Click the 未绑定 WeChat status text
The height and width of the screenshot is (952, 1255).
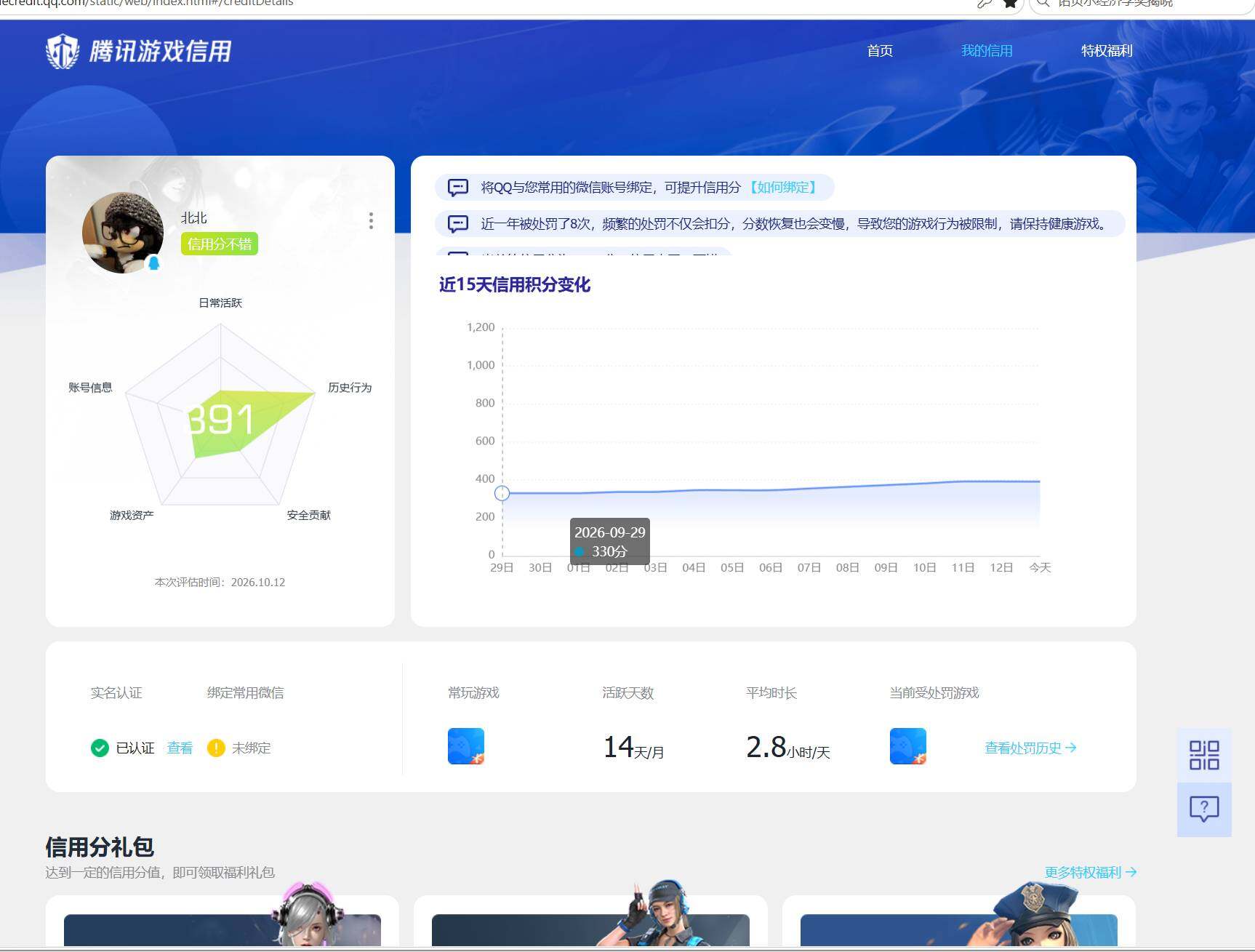click(x=251, y=748)
